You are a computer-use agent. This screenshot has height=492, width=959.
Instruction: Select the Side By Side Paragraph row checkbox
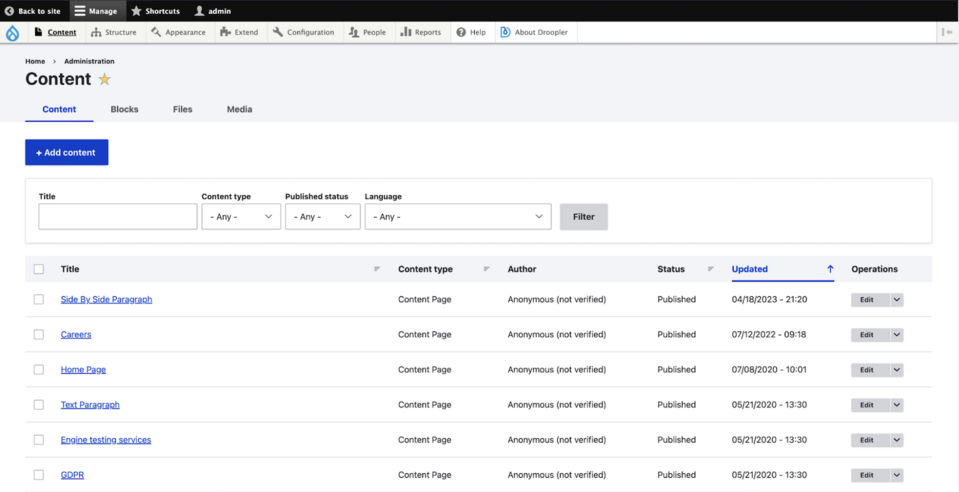pyautogui.click(x=39, y=299)
